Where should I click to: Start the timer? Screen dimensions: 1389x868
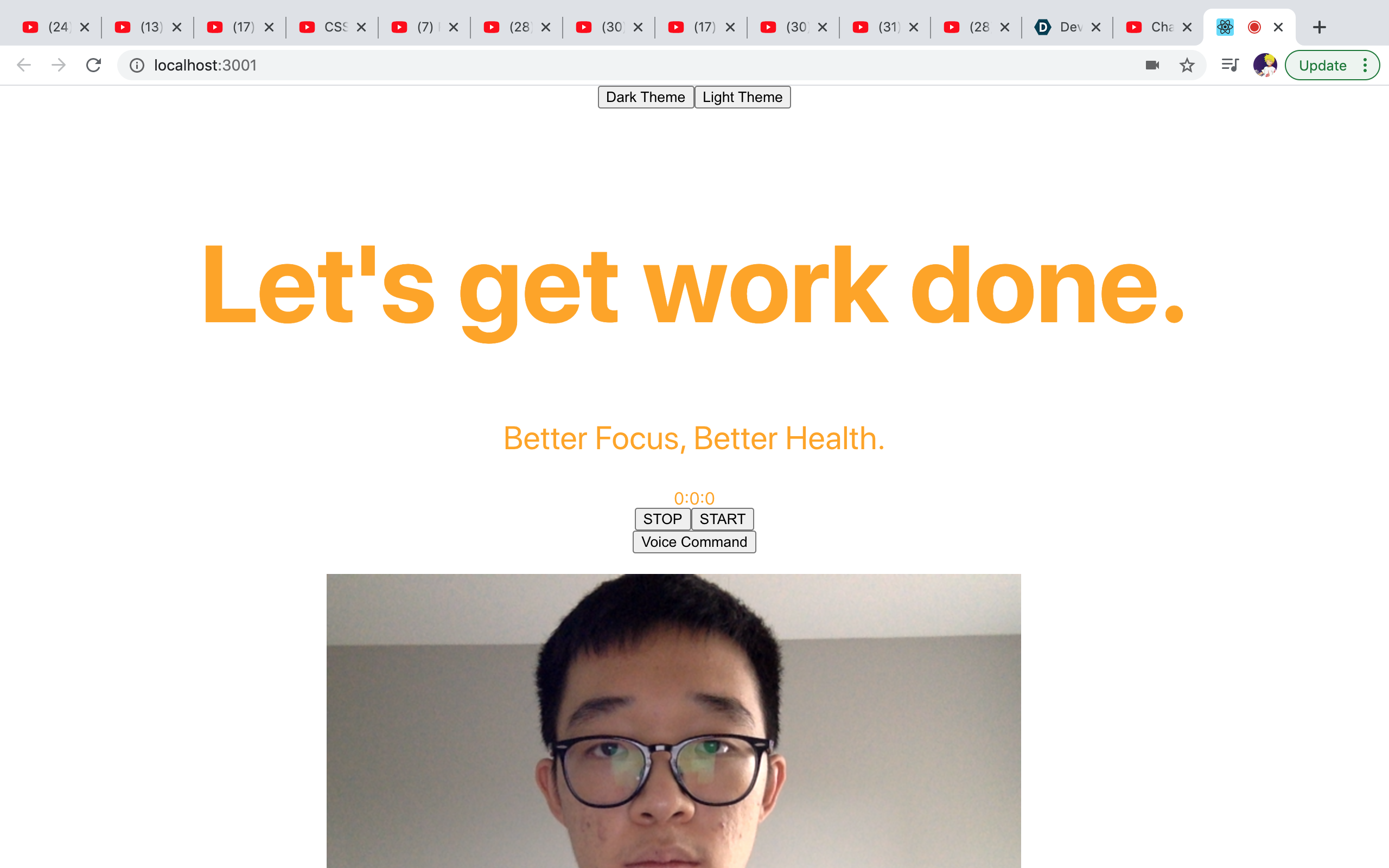[722, 519]
